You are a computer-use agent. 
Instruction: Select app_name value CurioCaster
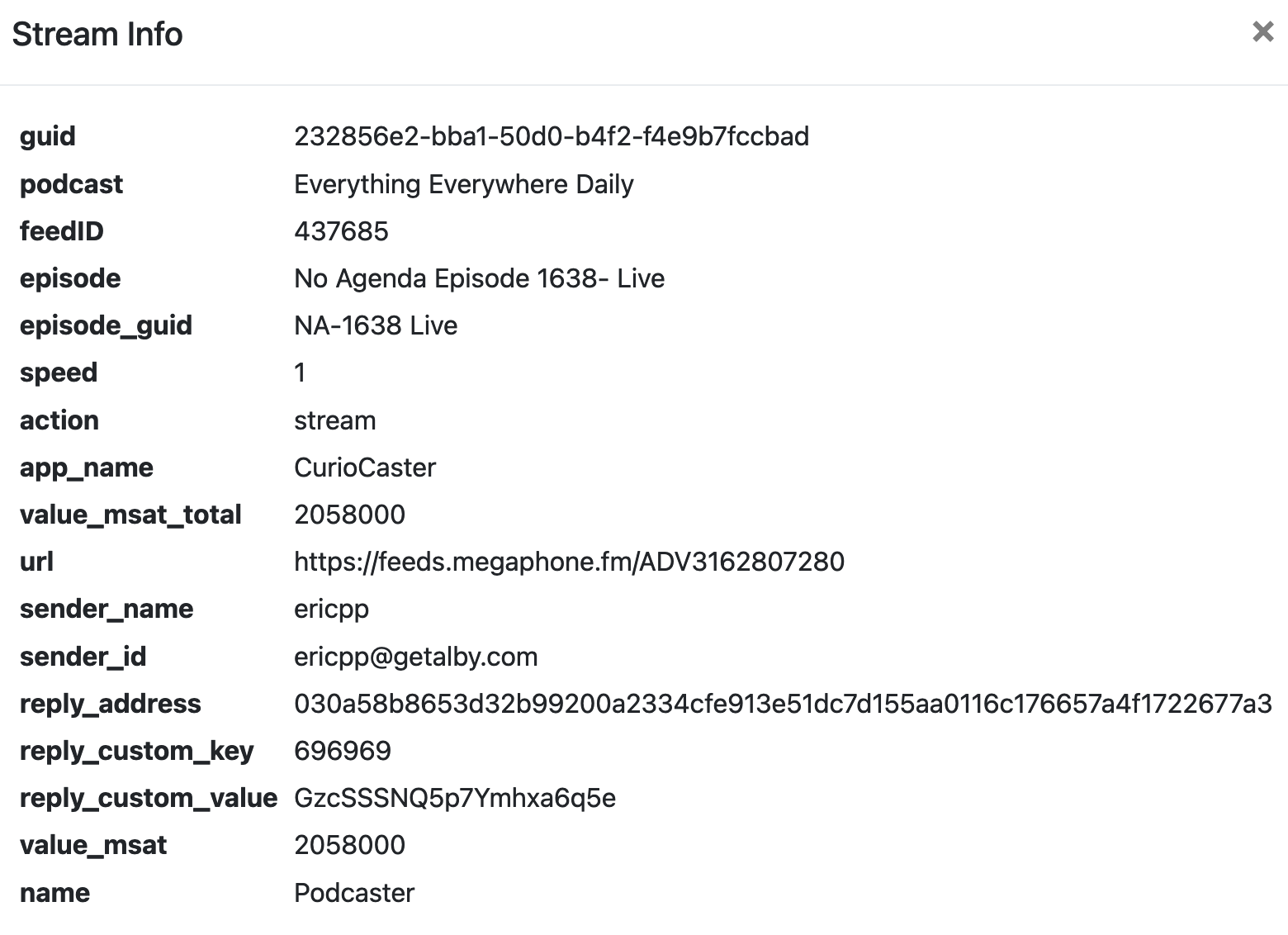pyautogui.click(x=365, y=467)
